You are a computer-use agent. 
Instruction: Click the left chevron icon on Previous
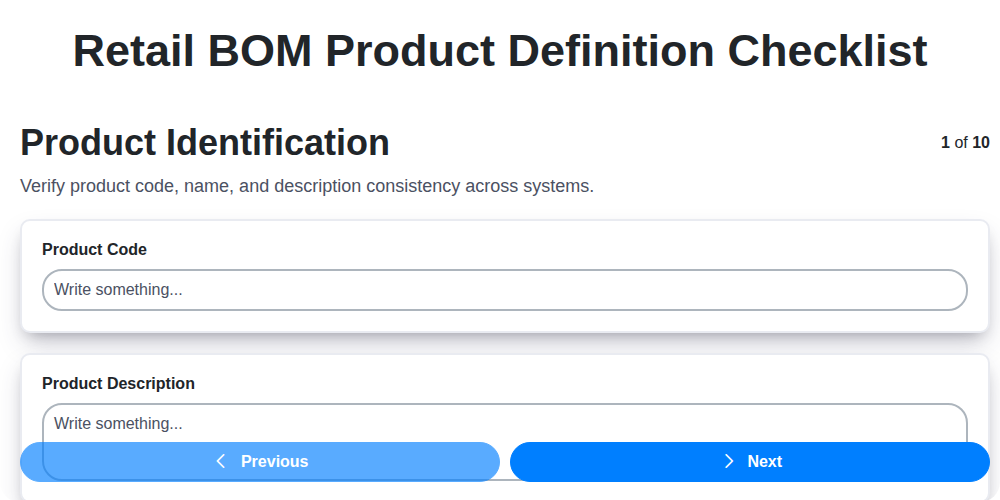[x=221, y=461]
